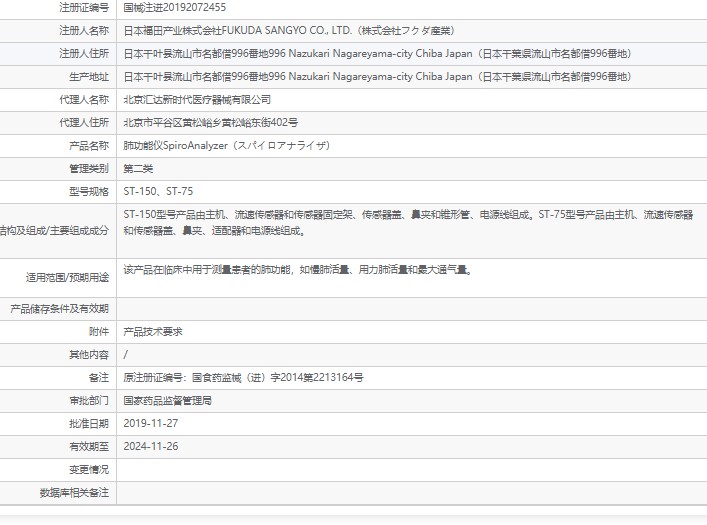Click the 其他内容 label
Screen dimensions: 707x525
click(x=89, y=355)
